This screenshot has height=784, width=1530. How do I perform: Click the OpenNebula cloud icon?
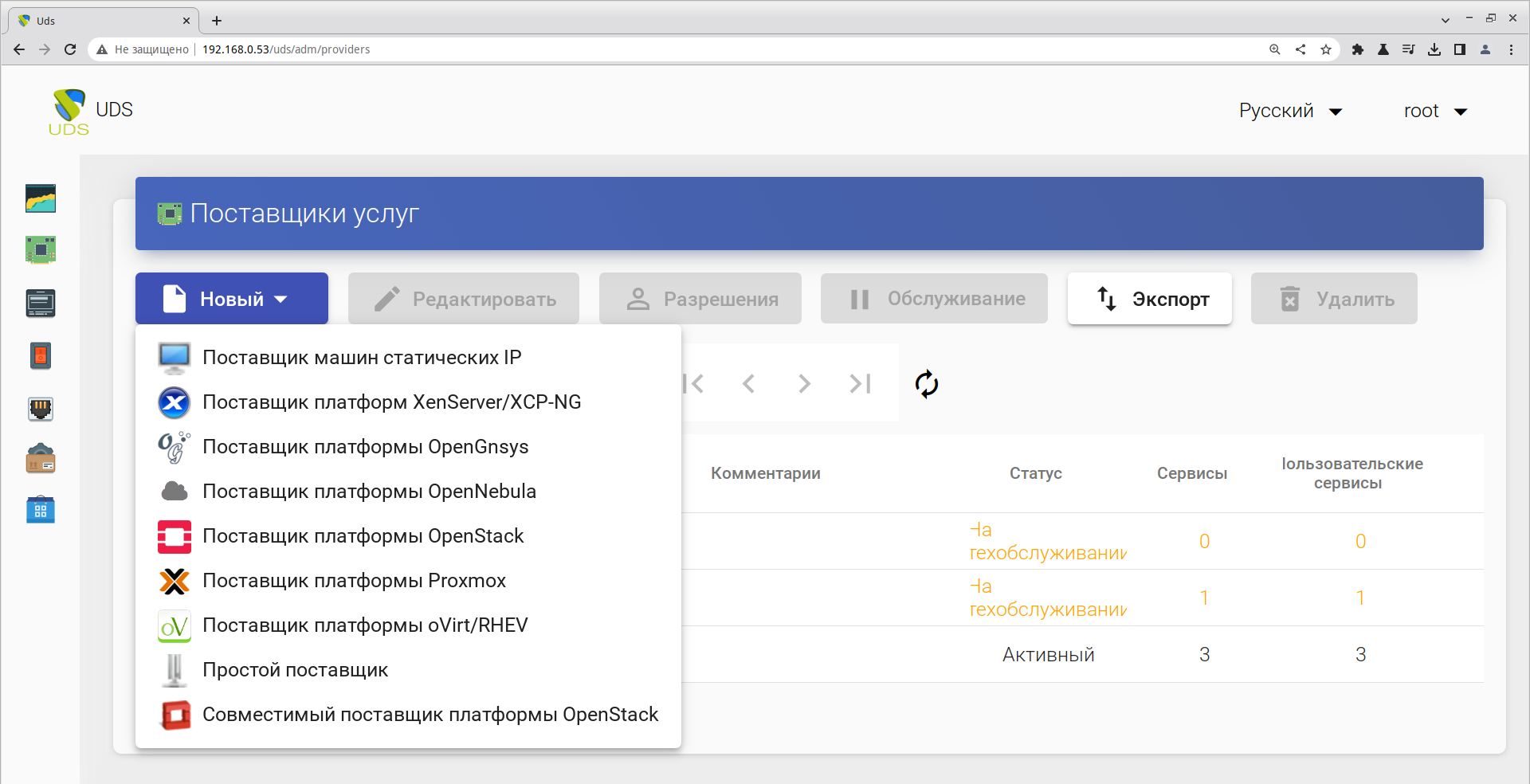click(x=174, y=492)
